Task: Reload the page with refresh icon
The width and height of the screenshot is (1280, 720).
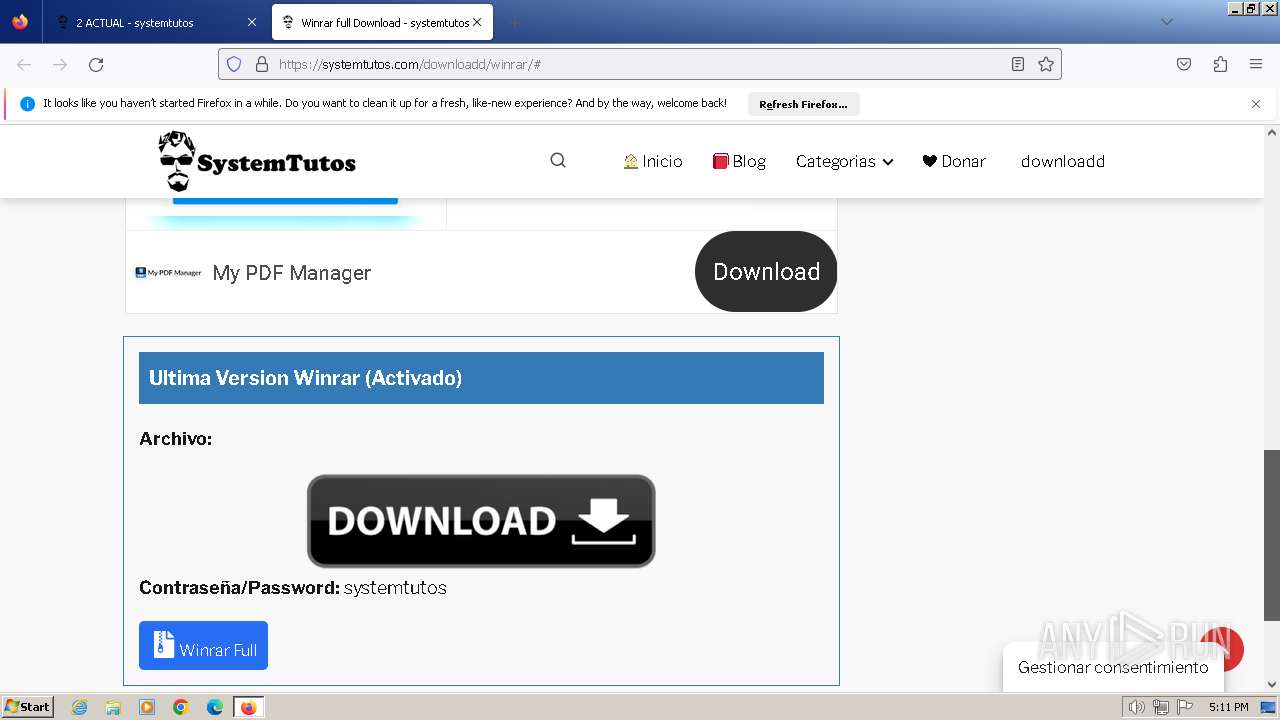Action: tap(96, 64)
